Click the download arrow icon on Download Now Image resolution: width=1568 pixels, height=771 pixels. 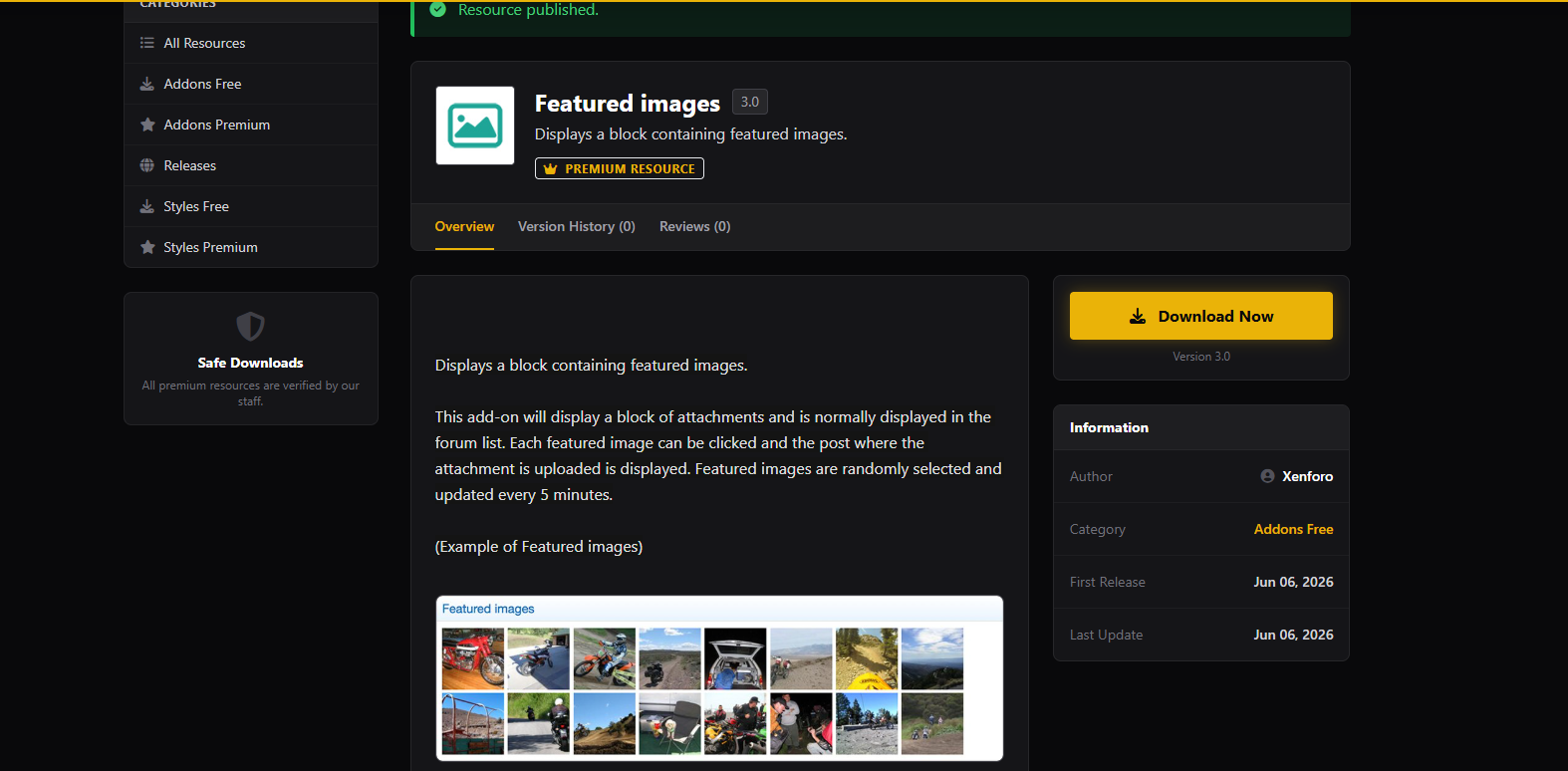pyautogui.click(x=1138, y=316)
